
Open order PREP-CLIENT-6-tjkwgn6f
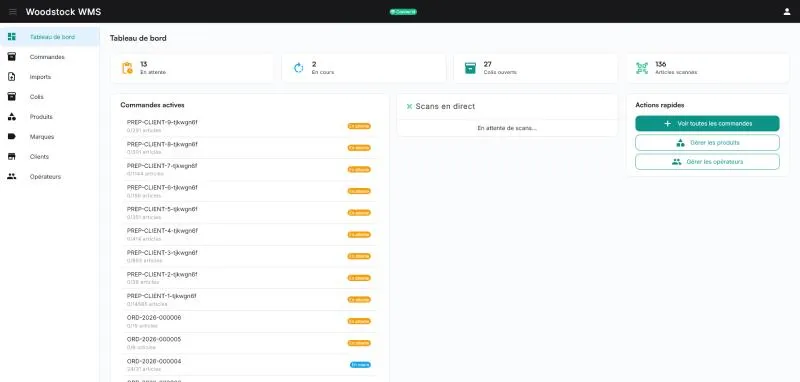click(249, 191)
